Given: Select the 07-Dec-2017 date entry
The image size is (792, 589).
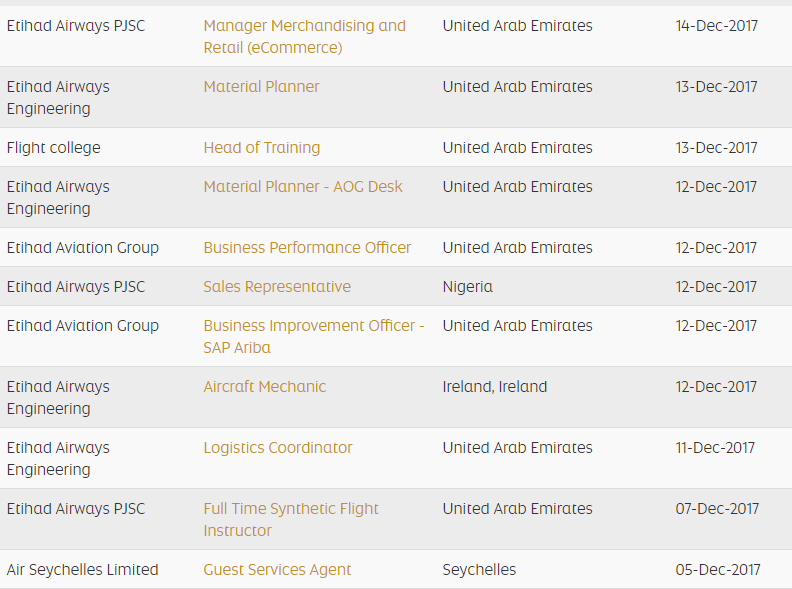Looking at the screenshot, I should (x=717, y=509).
